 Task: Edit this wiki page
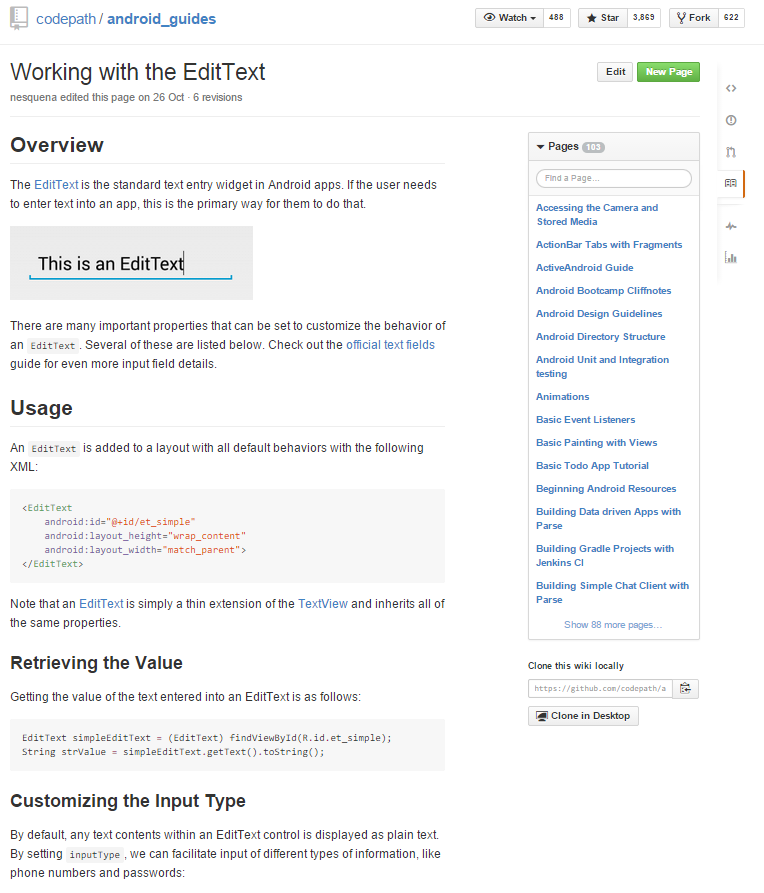click(615, 72)
